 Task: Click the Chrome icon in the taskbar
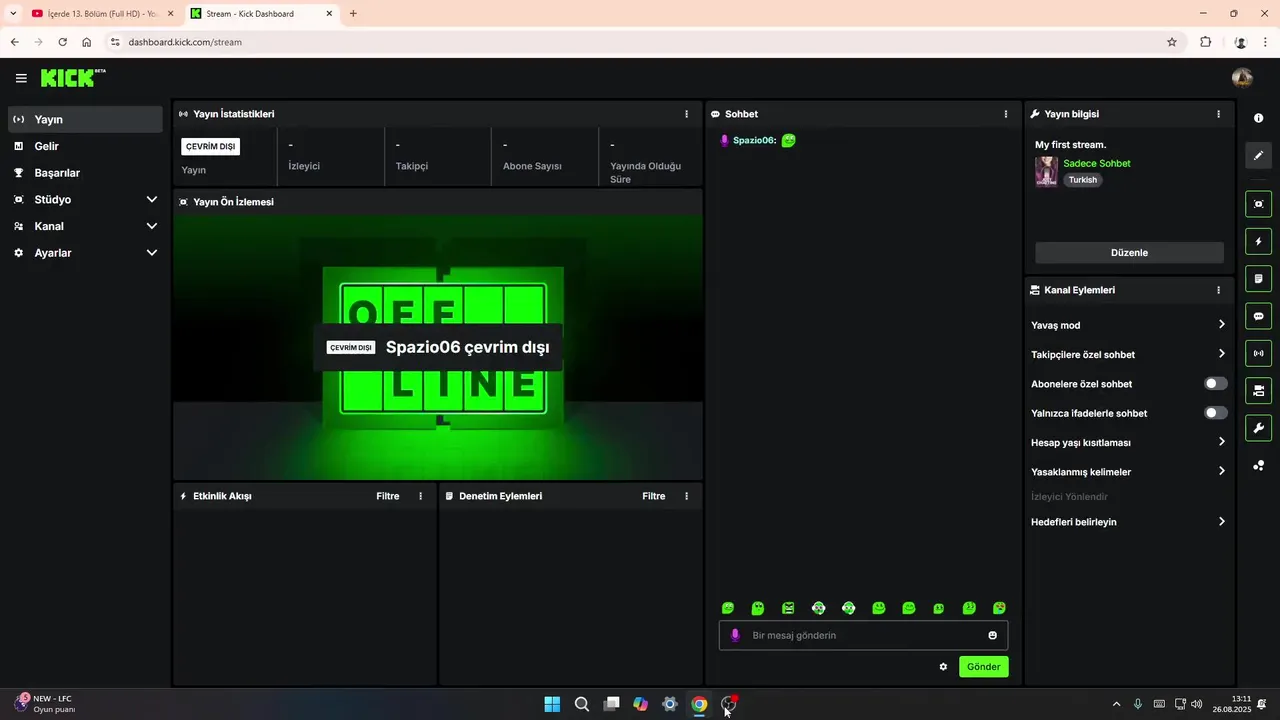click(x=699, y=704)
